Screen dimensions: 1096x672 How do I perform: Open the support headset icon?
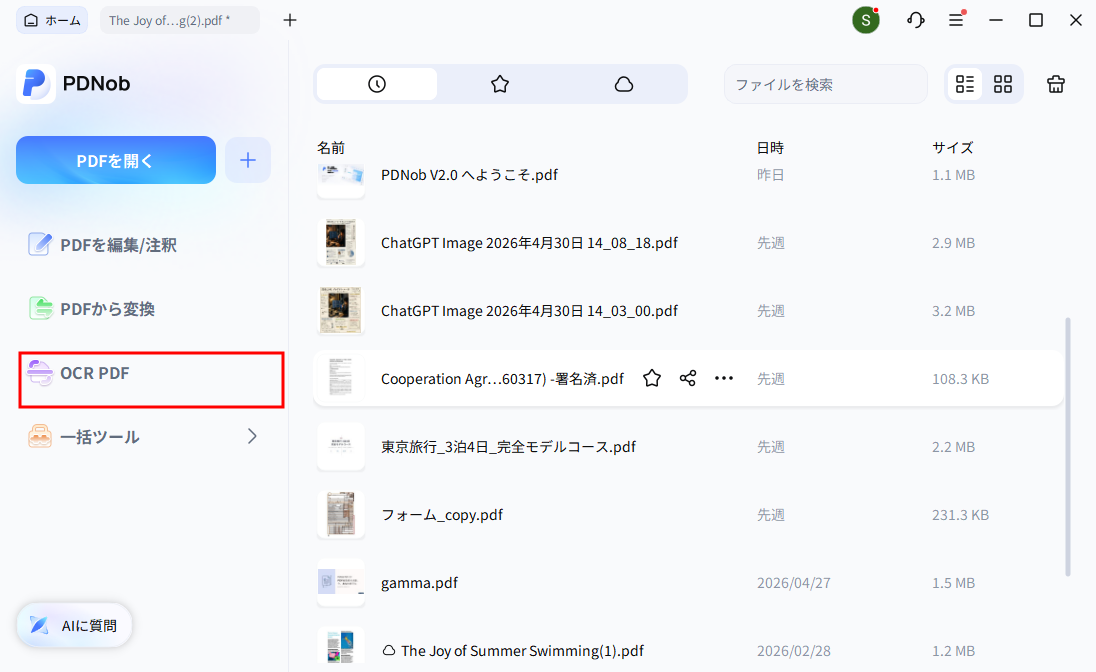coord(916,20)
